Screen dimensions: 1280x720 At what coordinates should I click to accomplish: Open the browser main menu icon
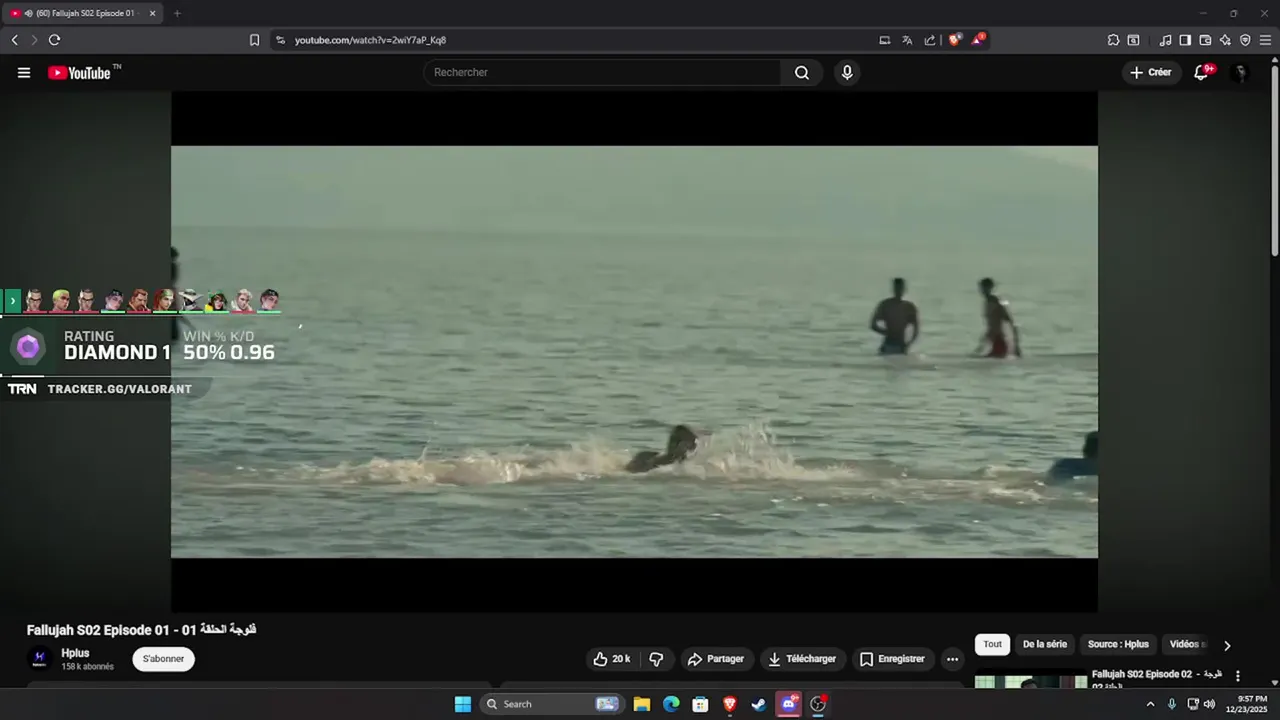click(x=1265, y=40)
